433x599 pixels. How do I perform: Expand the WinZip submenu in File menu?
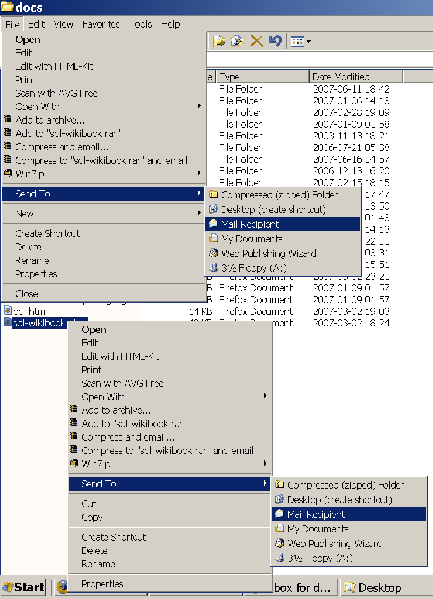(104, 173)
